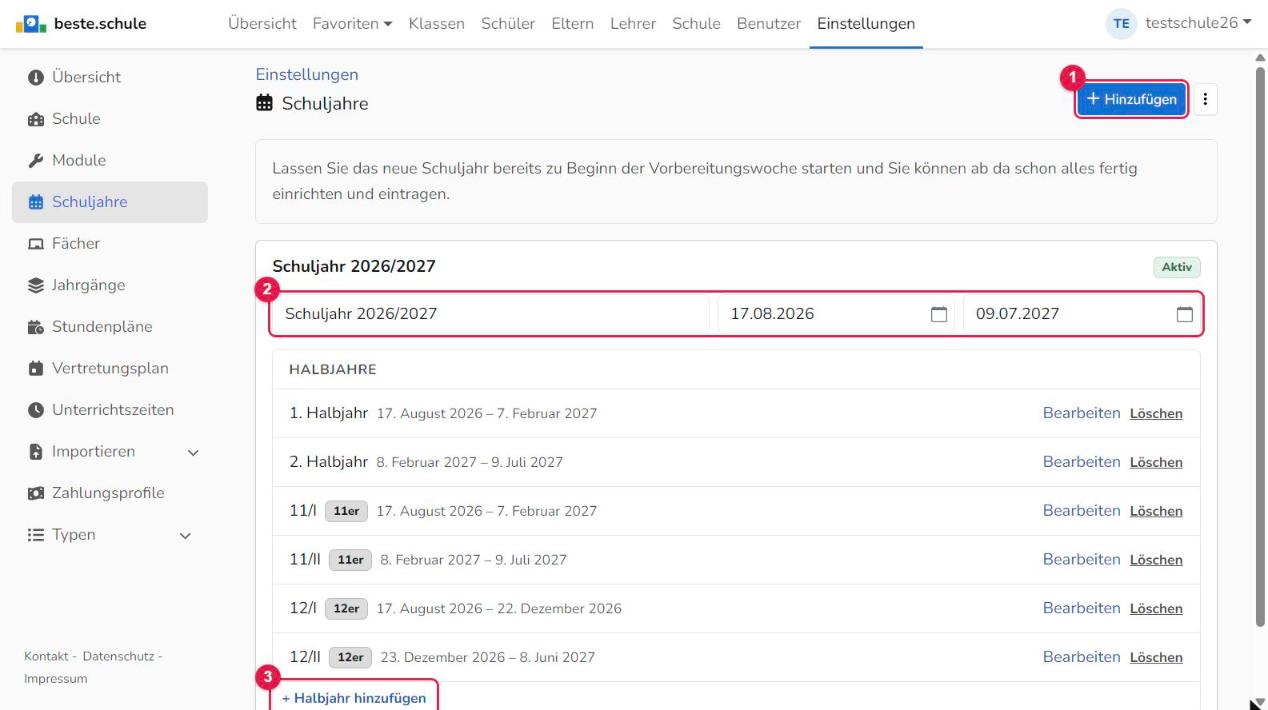Click Bearbeiten for 11/II
Screen dimensions: 1268x710
(1082, 559)
